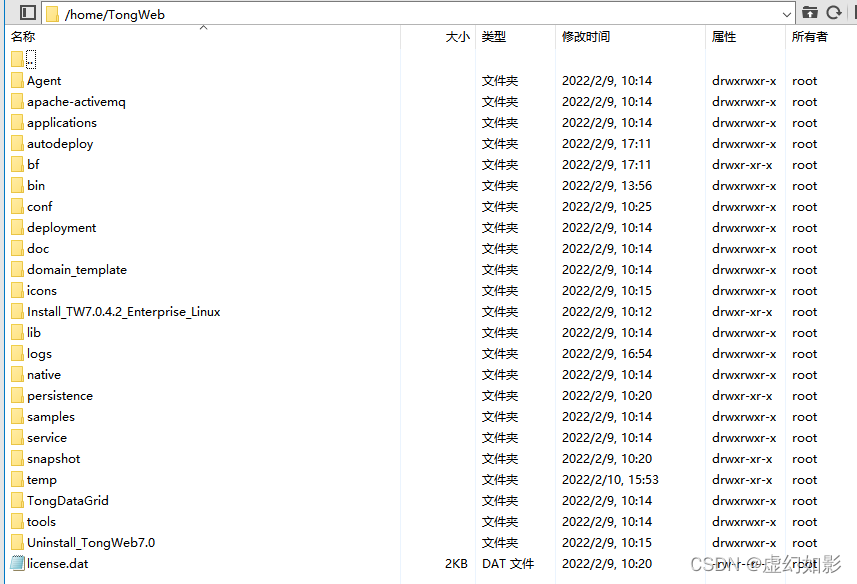Click the temp folder icon

pos(17,480)
